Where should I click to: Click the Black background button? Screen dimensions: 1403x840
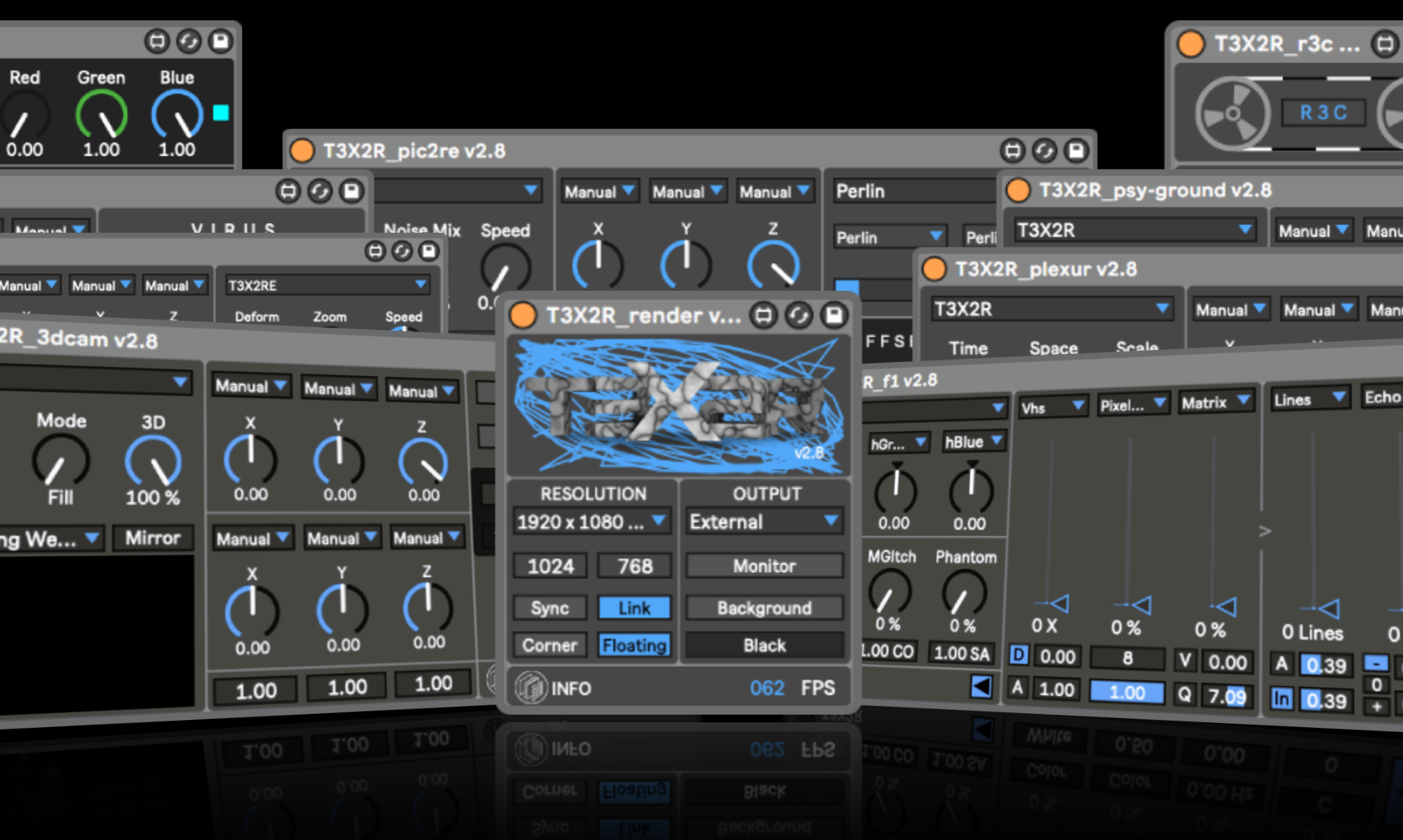(763, 645)
